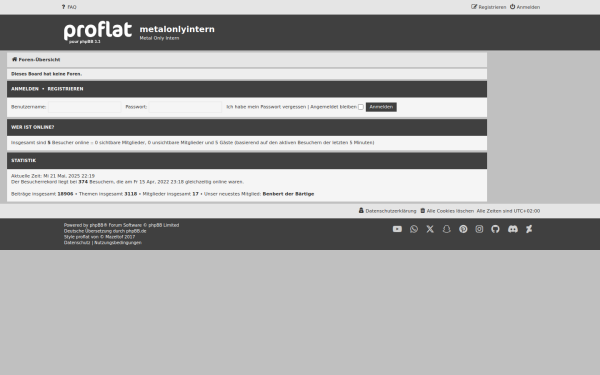The width and height of the screenshot is (600, 375).
Task: Open the GitHub icon link in the footer
Action: pyautogui.click(x=496, y=229)
